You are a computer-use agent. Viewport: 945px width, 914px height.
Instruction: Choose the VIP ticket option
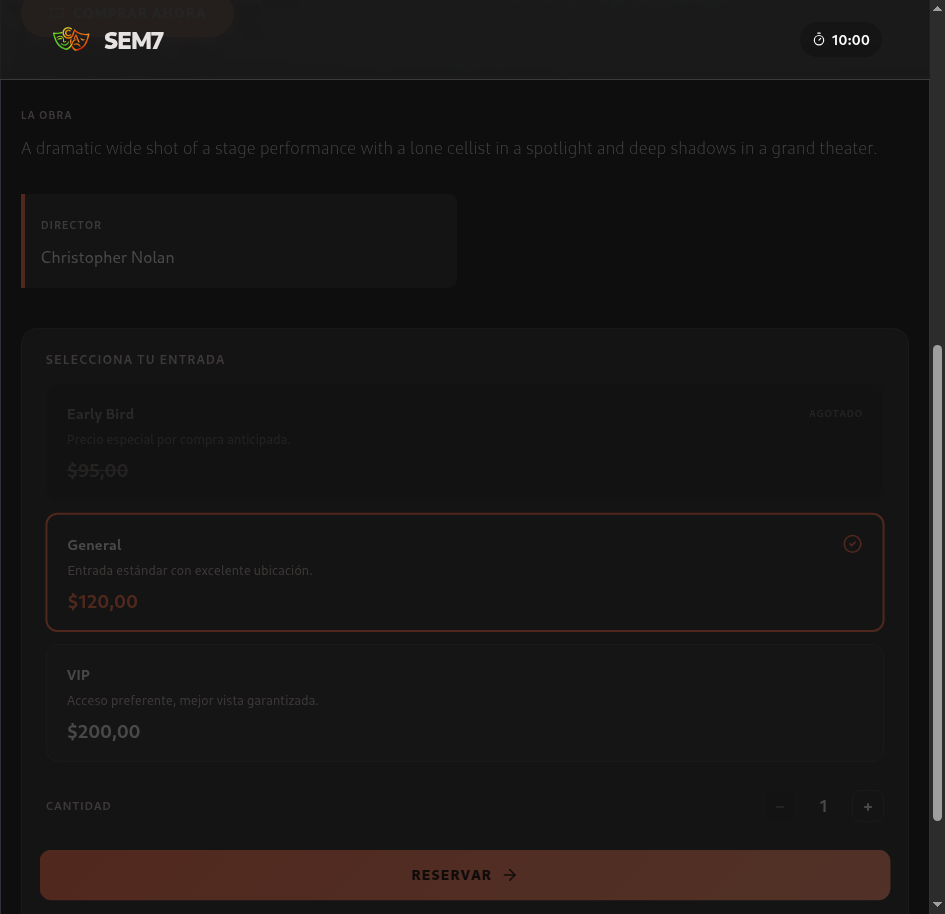click(465, 703)
